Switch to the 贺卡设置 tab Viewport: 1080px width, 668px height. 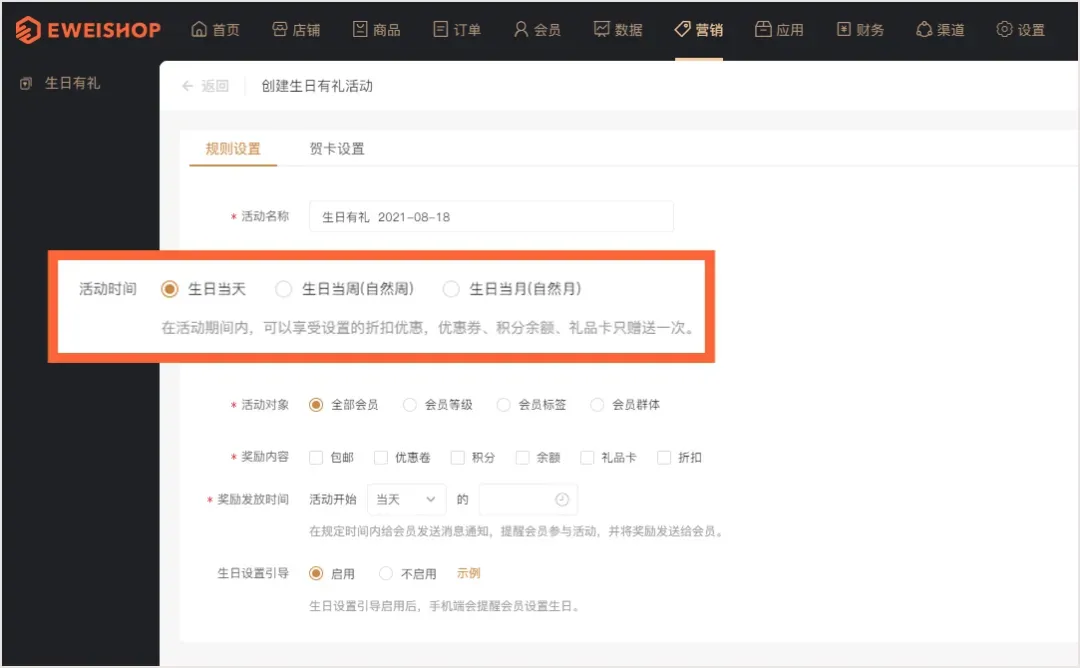click(x=336, y=148)
